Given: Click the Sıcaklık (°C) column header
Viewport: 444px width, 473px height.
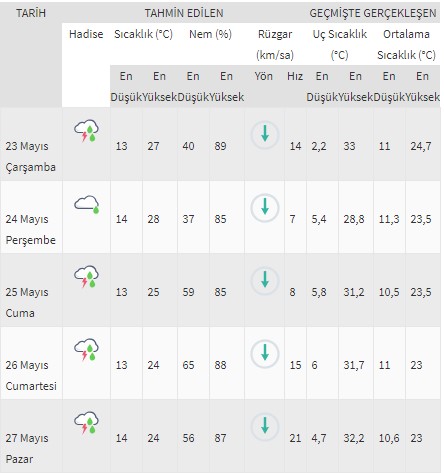Looking at the screenshot, I should [x=143, y=34].
